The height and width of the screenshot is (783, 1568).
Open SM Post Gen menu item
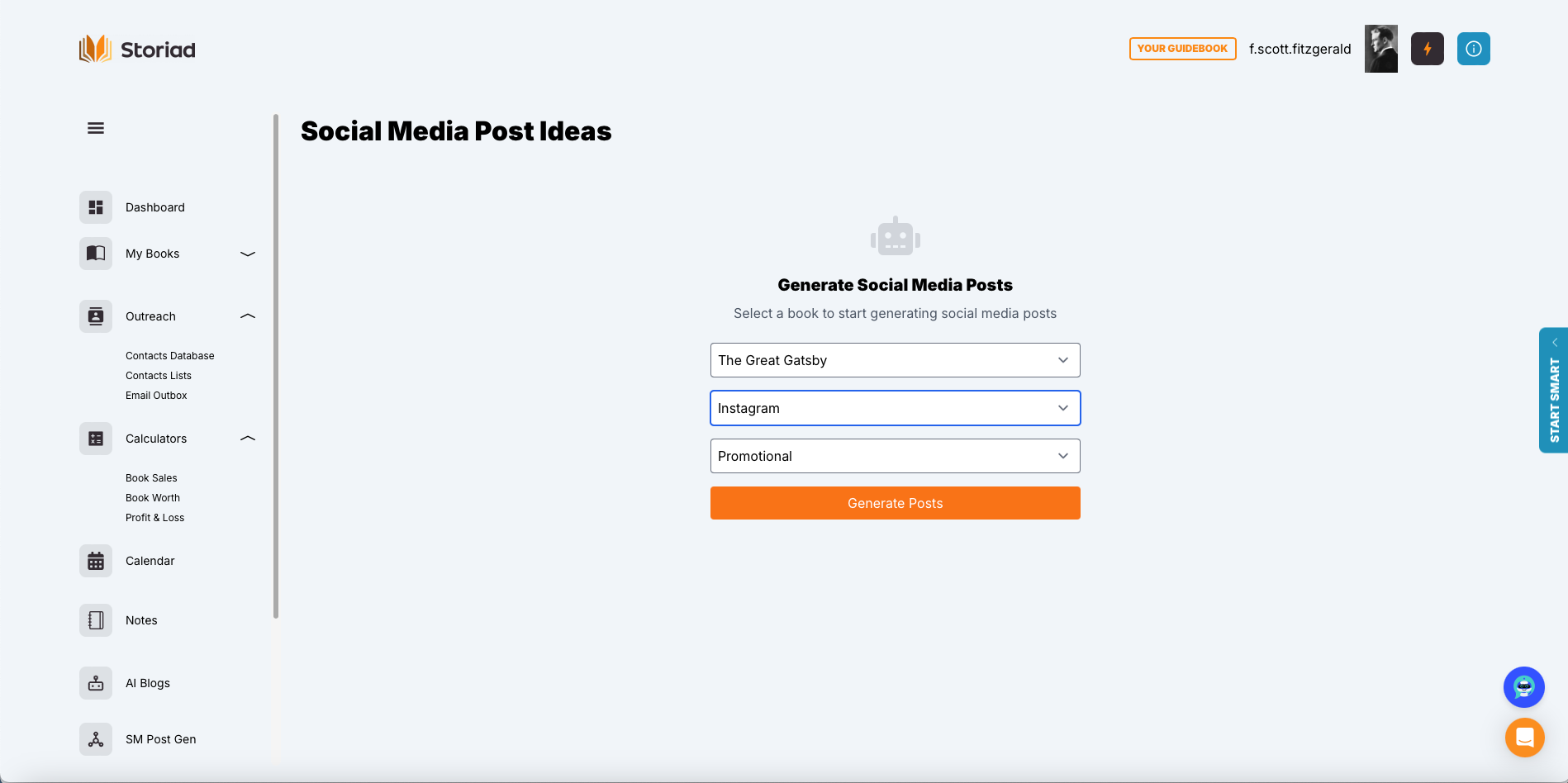(161, 739)
